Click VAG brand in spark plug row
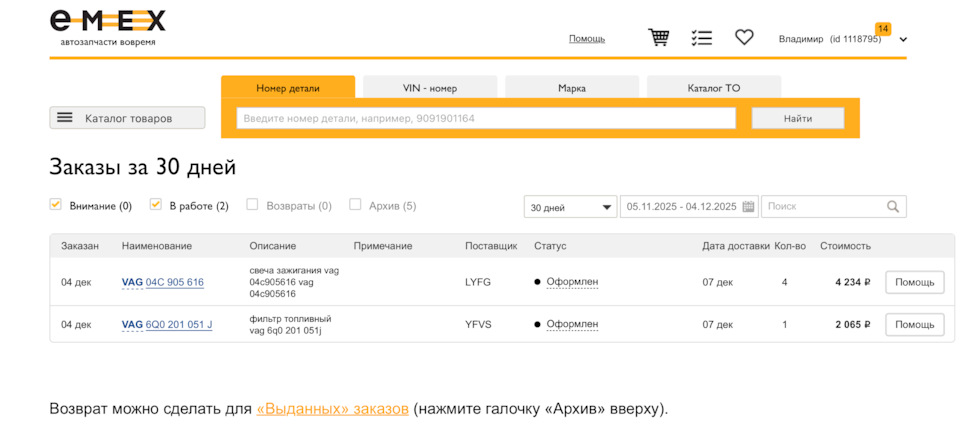The width and height of the screenshot is (960, 443). point(132,282)
